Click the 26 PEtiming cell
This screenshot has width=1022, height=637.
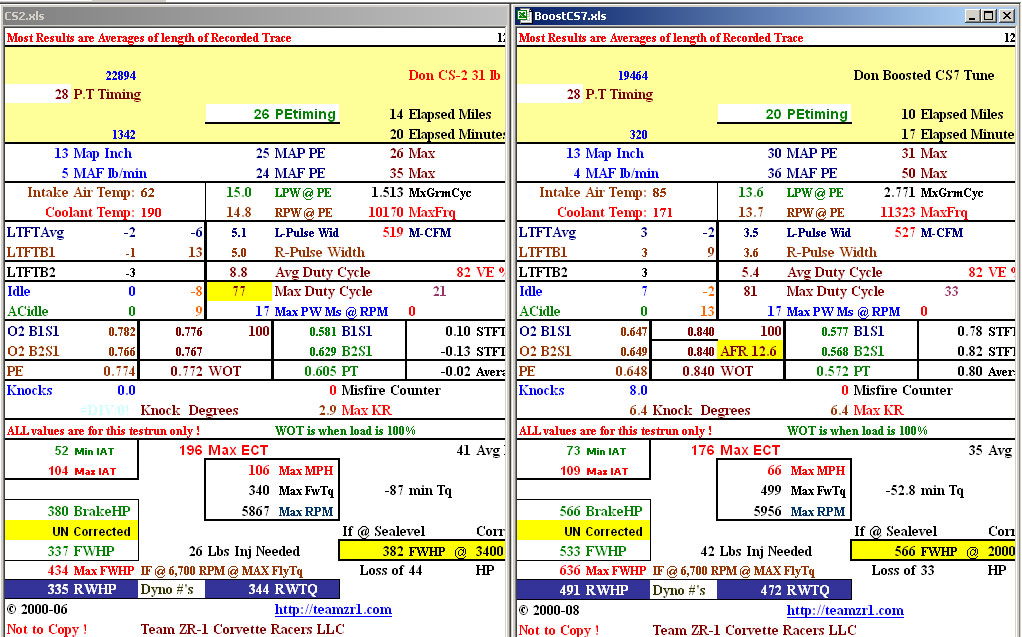(x=272, y=115)
